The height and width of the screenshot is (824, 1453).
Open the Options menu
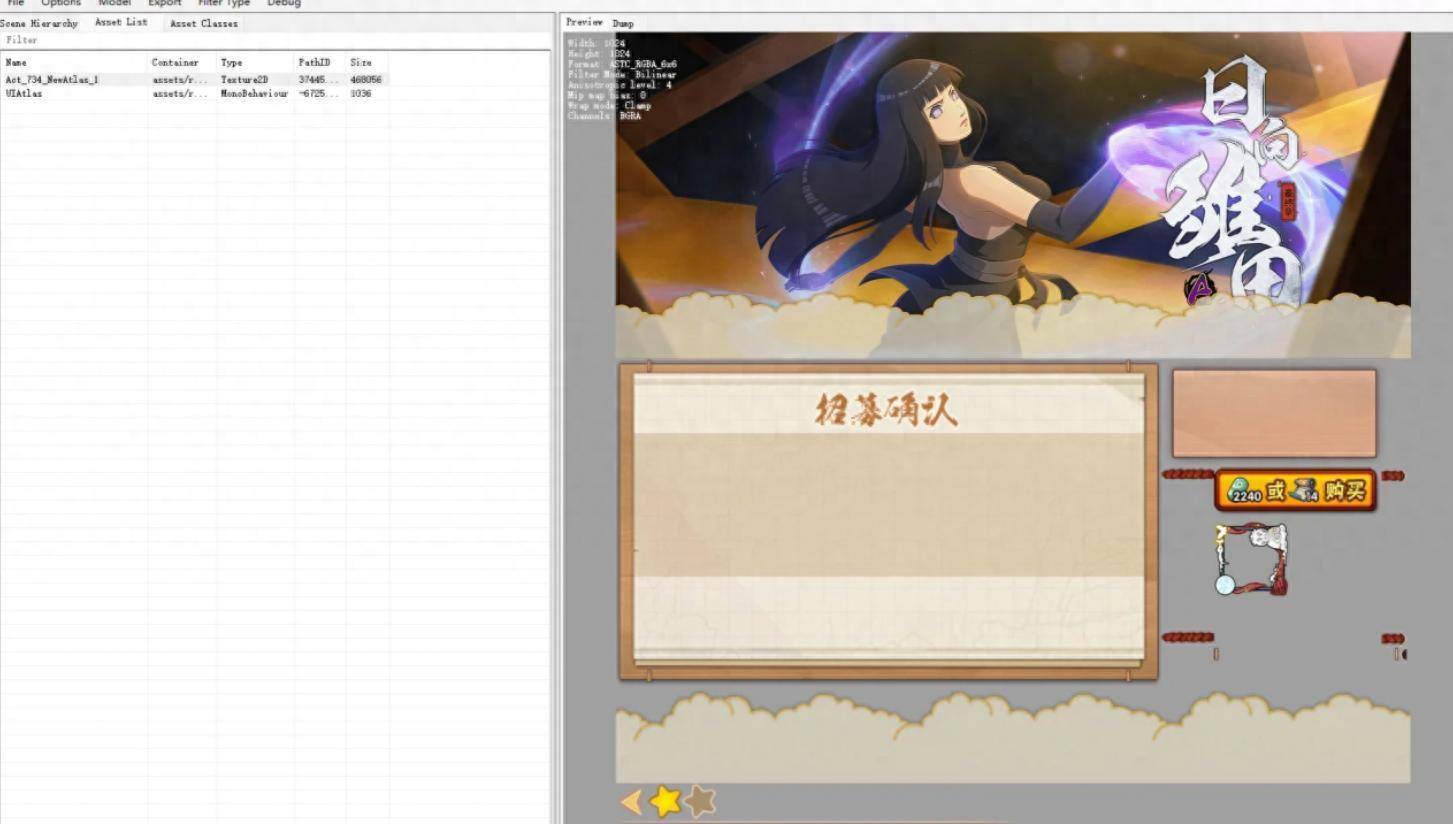[x=60, y=4]
